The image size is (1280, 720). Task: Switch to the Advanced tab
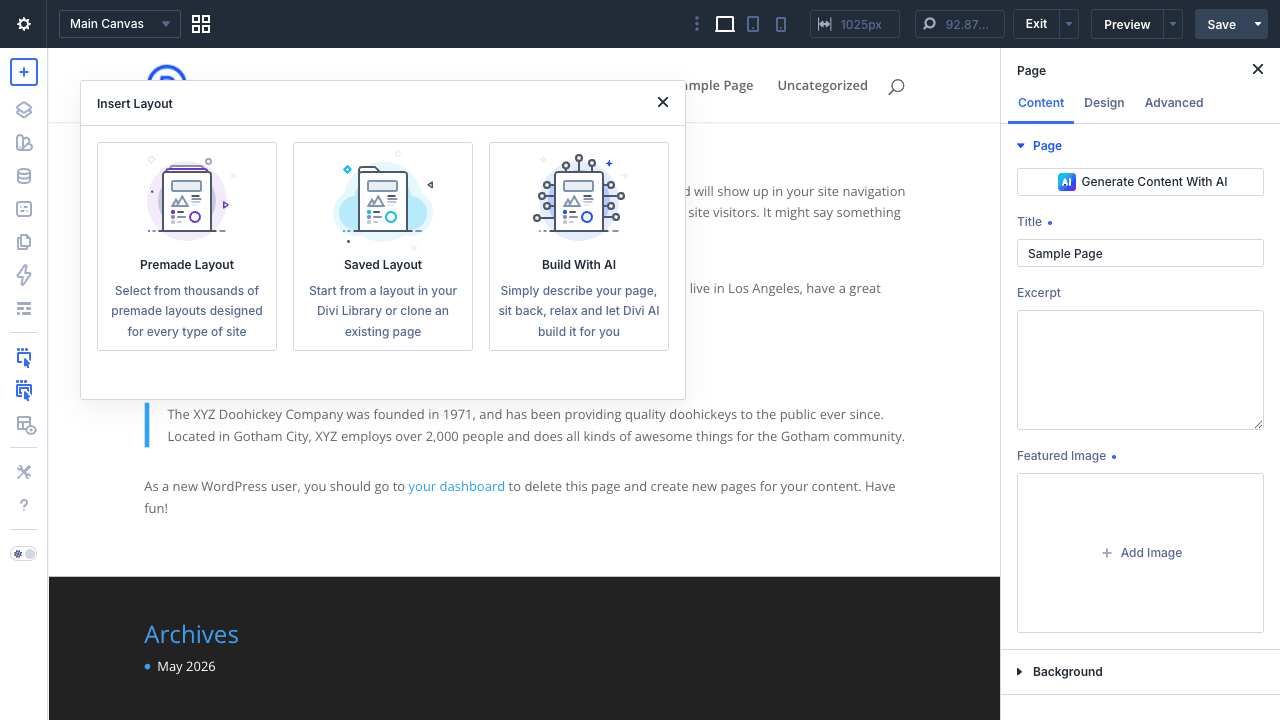tap(1174, 103)
